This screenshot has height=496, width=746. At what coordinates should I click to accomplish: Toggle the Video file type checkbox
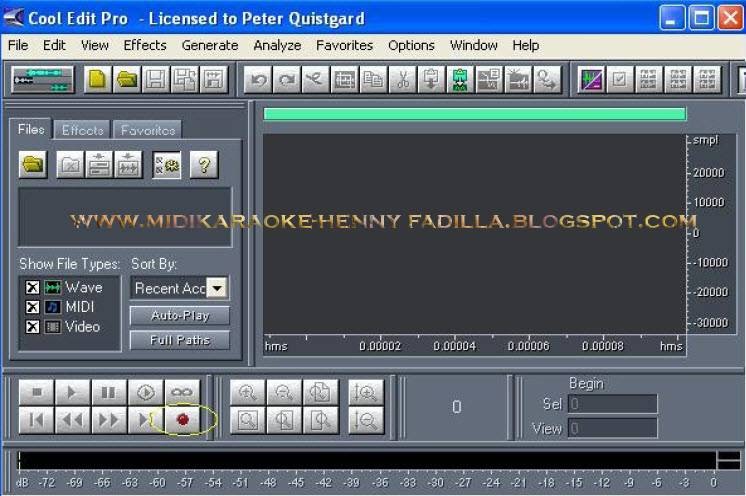point(32,327)
